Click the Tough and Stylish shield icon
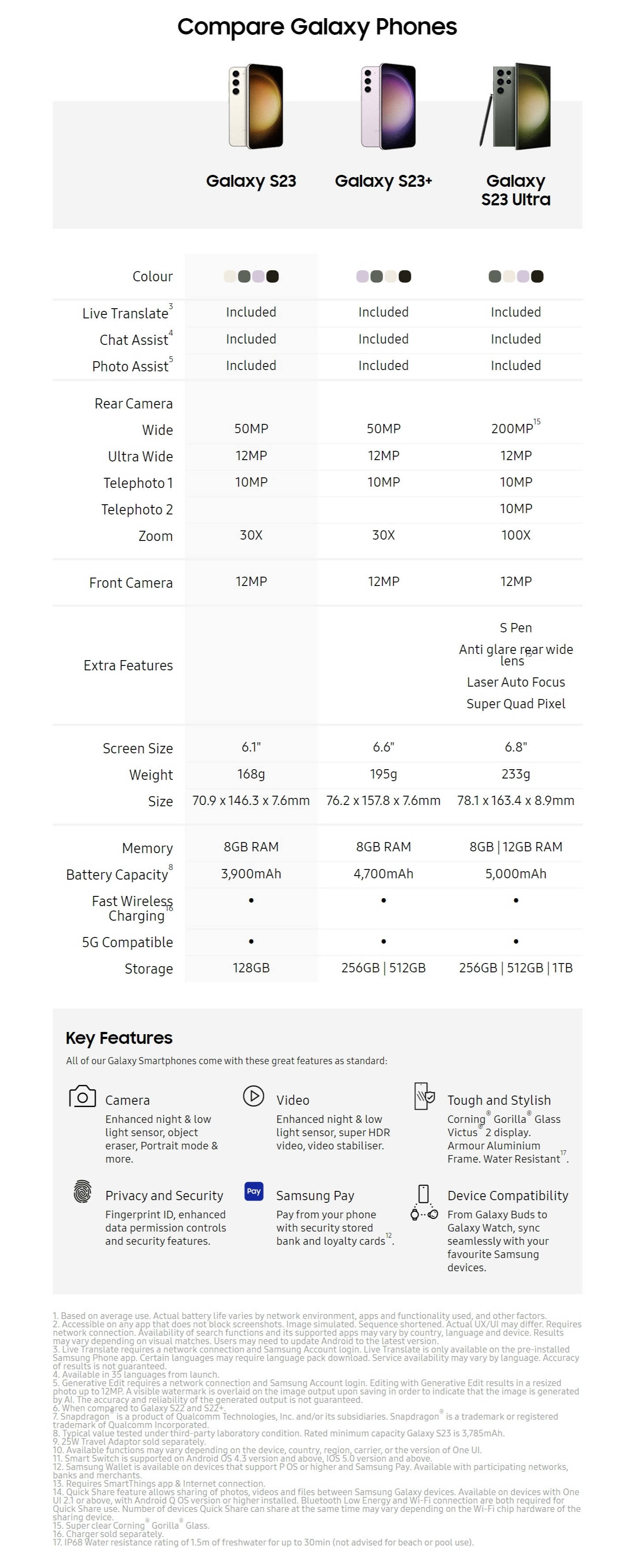The height and width of the screenshot is (1568, 632). pyautogui.click(x=425, y=1096)
